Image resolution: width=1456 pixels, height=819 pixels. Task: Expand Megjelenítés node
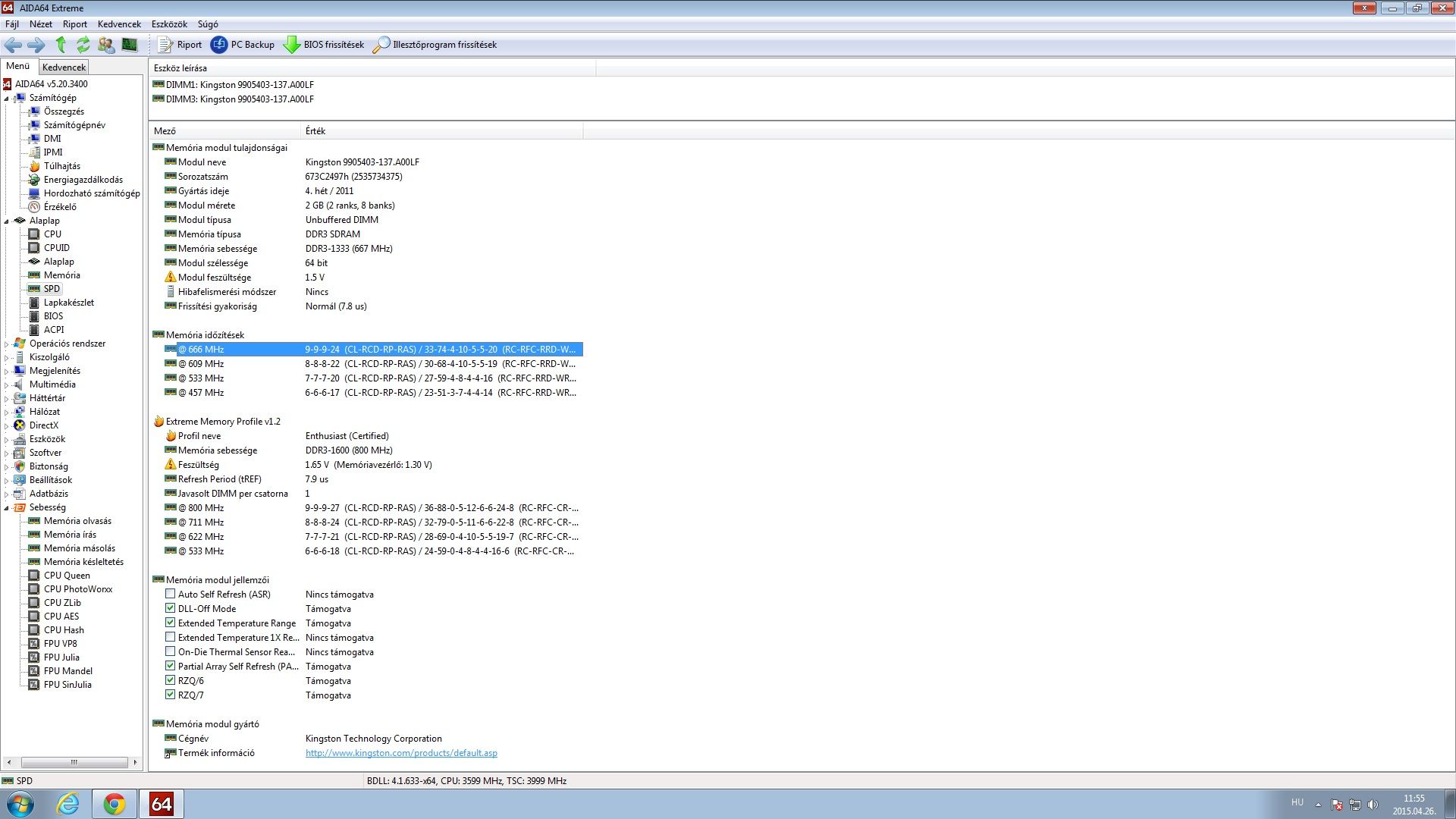7,372
